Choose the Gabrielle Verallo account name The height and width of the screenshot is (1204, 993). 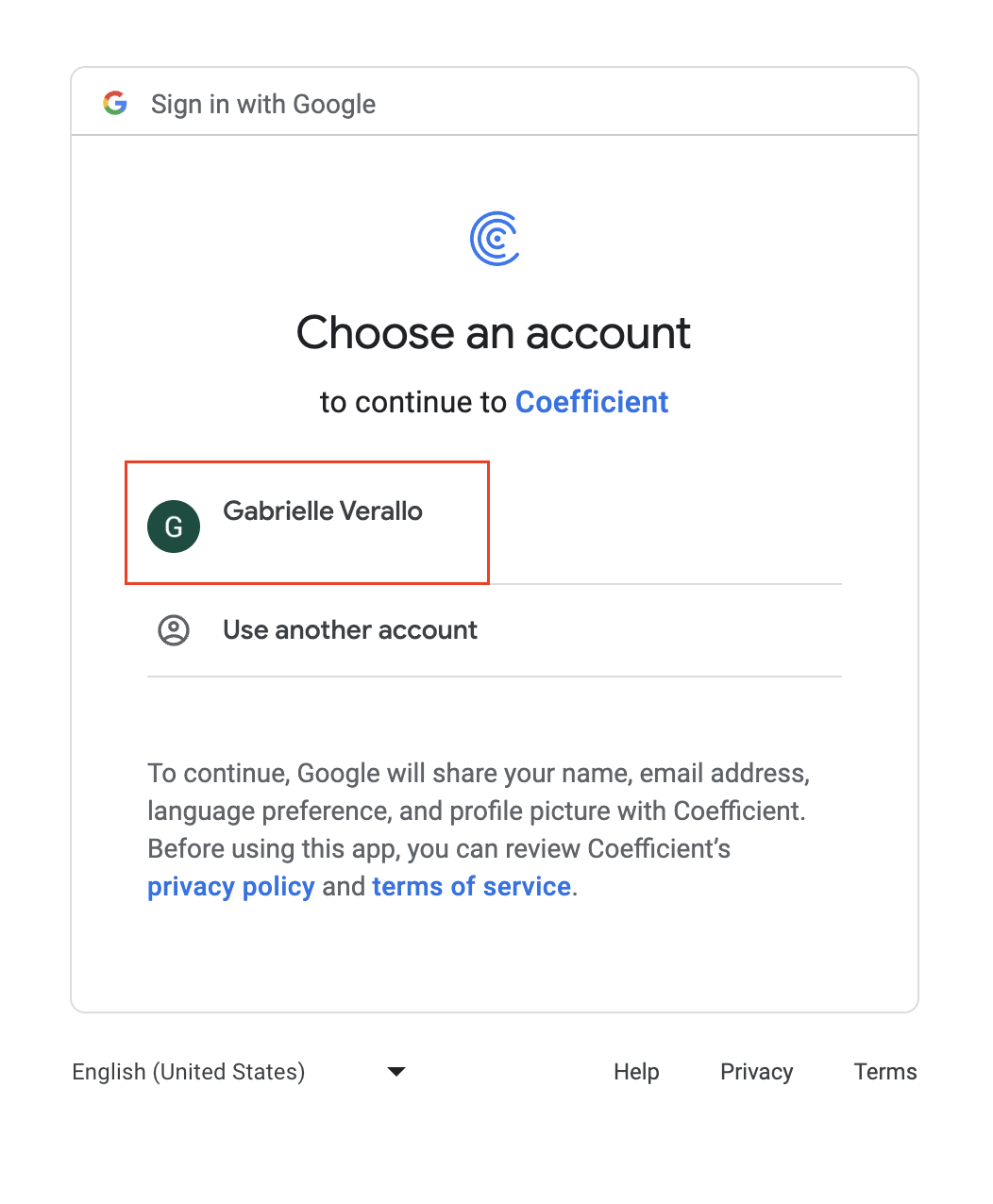tap(323, 510)
